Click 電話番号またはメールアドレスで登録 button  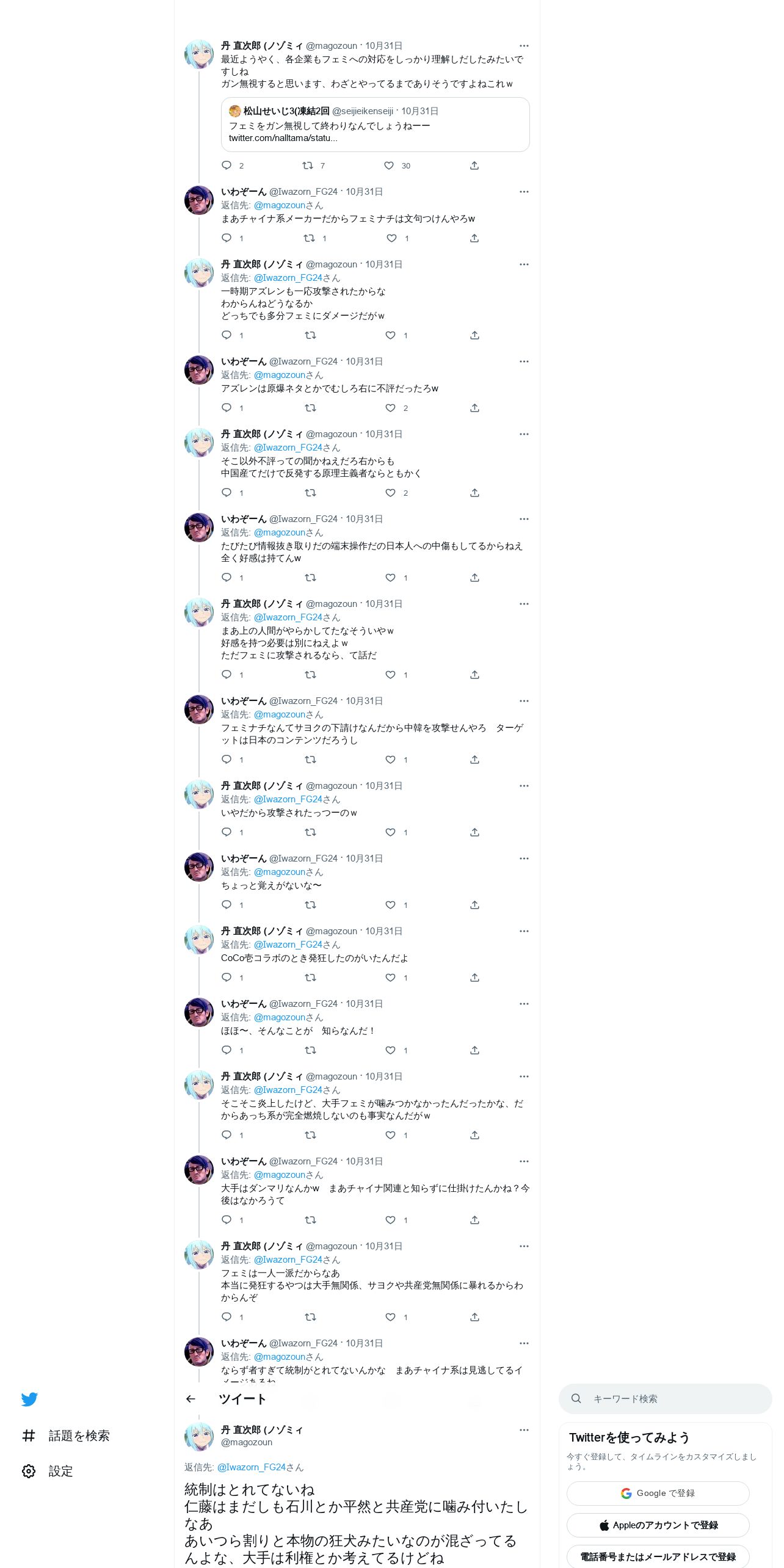coord(658,1556)
